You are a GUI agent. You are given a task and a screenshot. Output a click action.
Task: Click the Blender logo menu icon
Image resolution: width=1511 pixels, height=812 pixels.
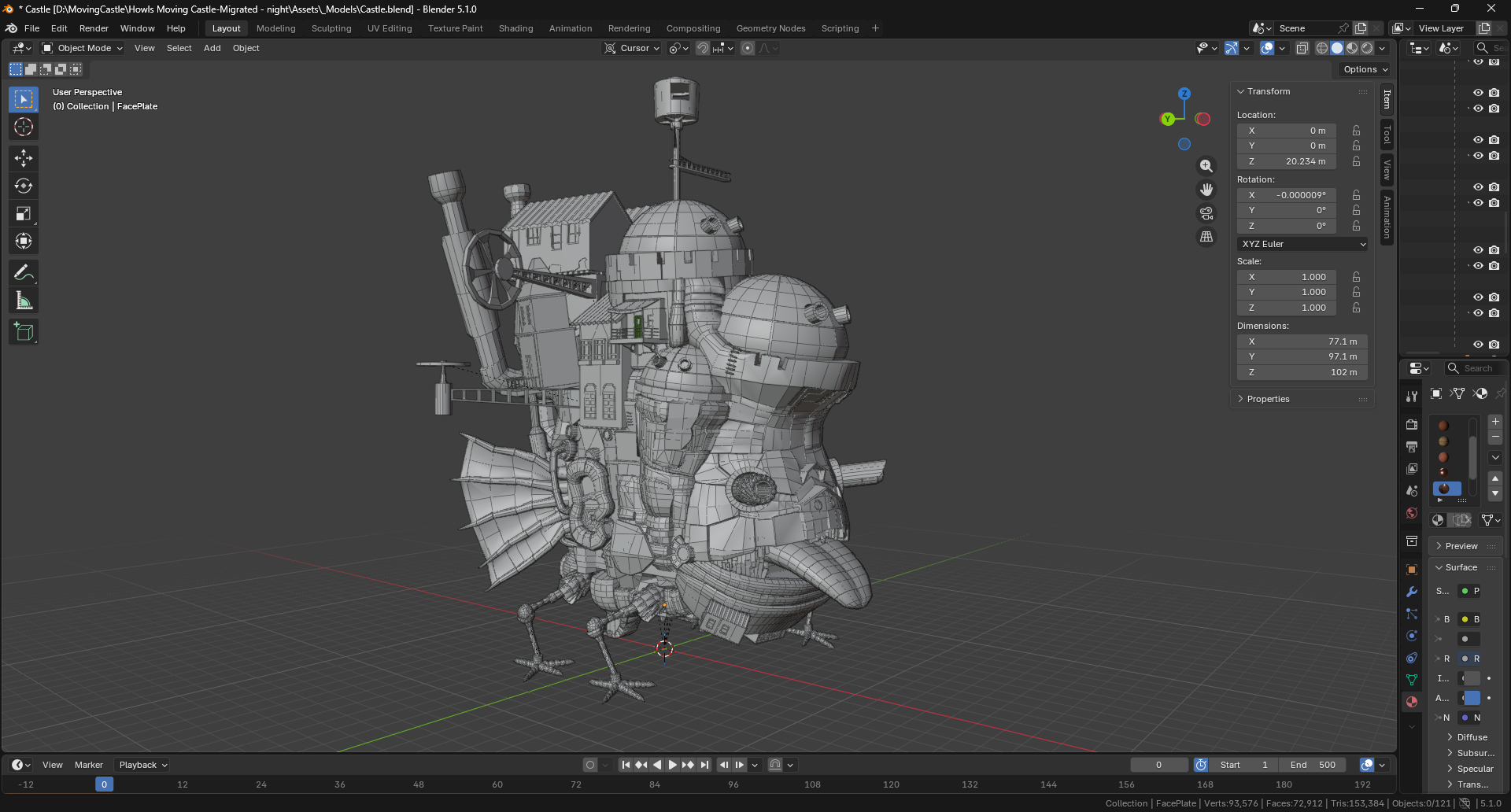point(11,28)
